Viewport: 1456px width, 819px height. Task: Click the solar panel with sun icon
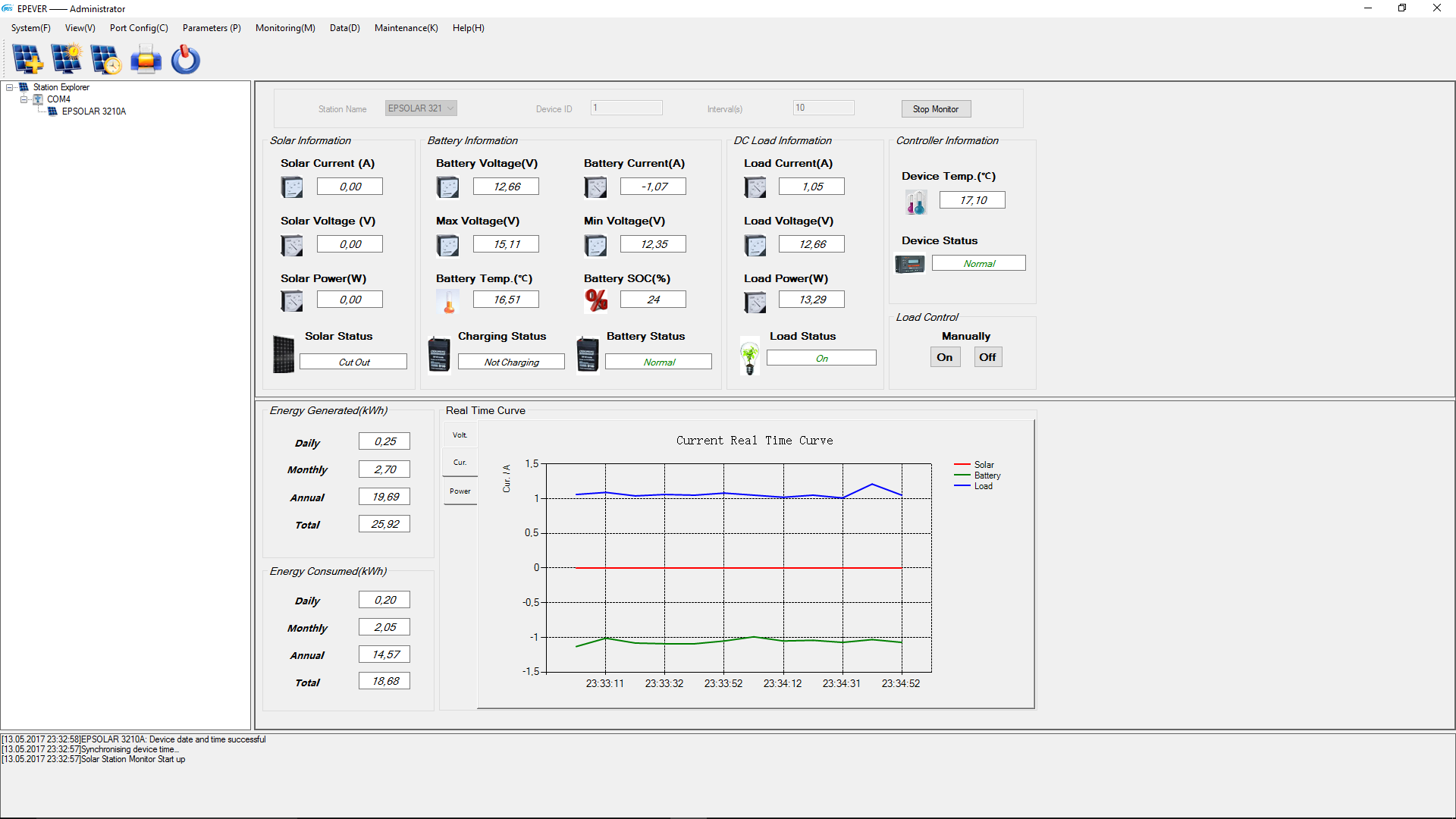(x=67, y=59)
